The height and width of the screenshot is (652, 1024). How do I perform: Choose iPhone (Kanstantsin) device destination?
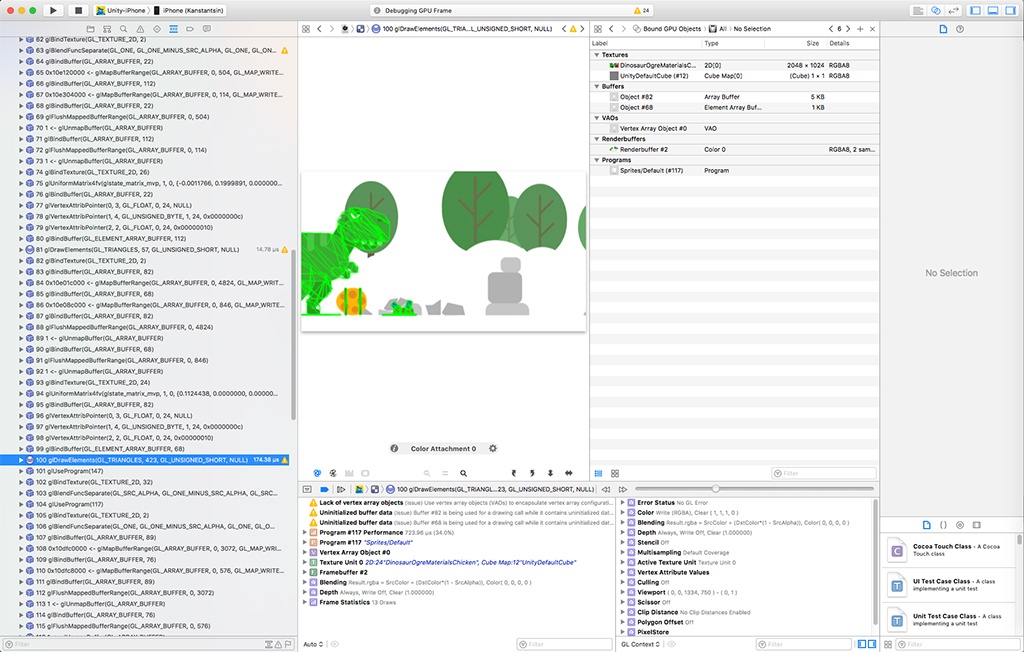coord(189,10)
